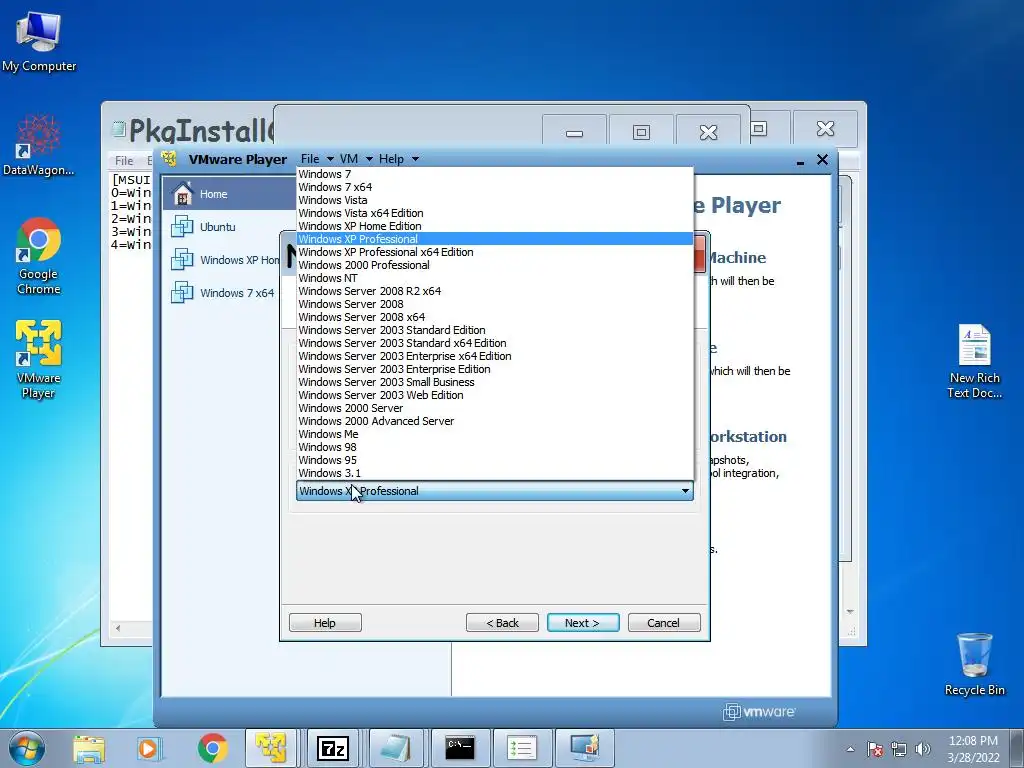Open the VMware Player File menu
Screen dimensions: 1024x768
[317, 159]
